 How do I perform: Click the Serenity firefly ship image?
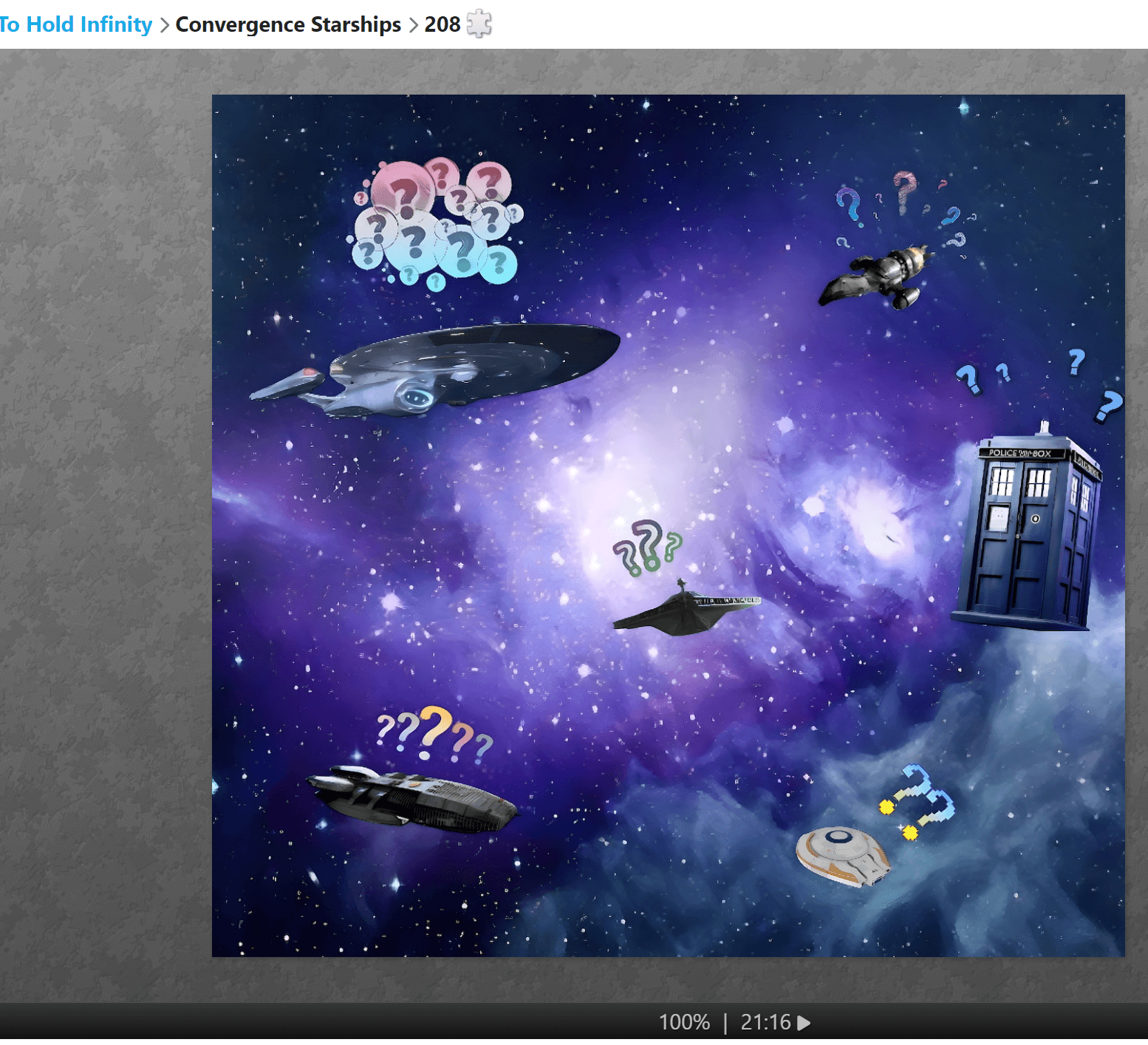tap(875, 277)
